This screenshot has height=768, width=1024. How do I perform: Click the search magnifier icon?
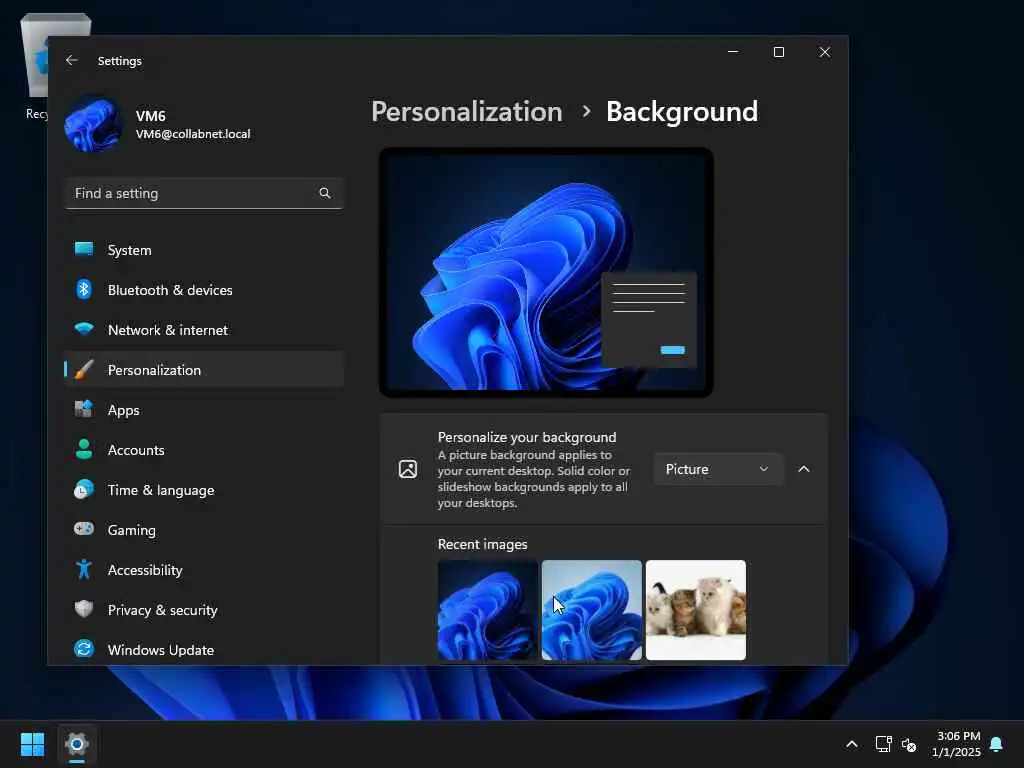325,193
